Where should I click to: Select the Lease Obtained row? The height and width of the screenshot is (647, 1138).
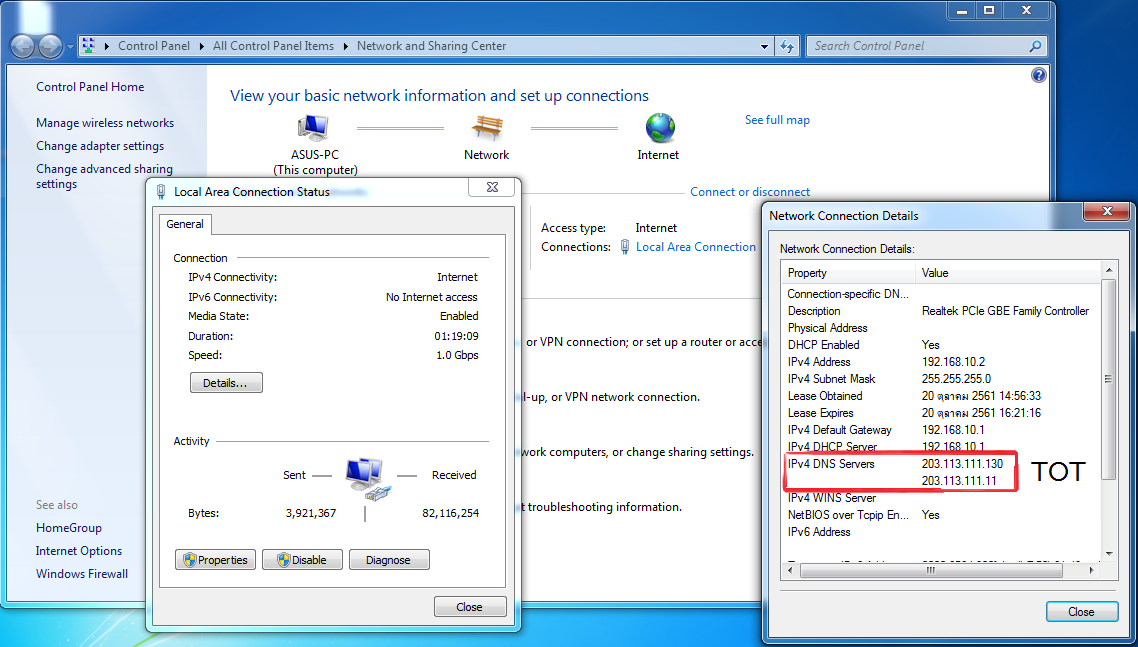tap(940, 396)
